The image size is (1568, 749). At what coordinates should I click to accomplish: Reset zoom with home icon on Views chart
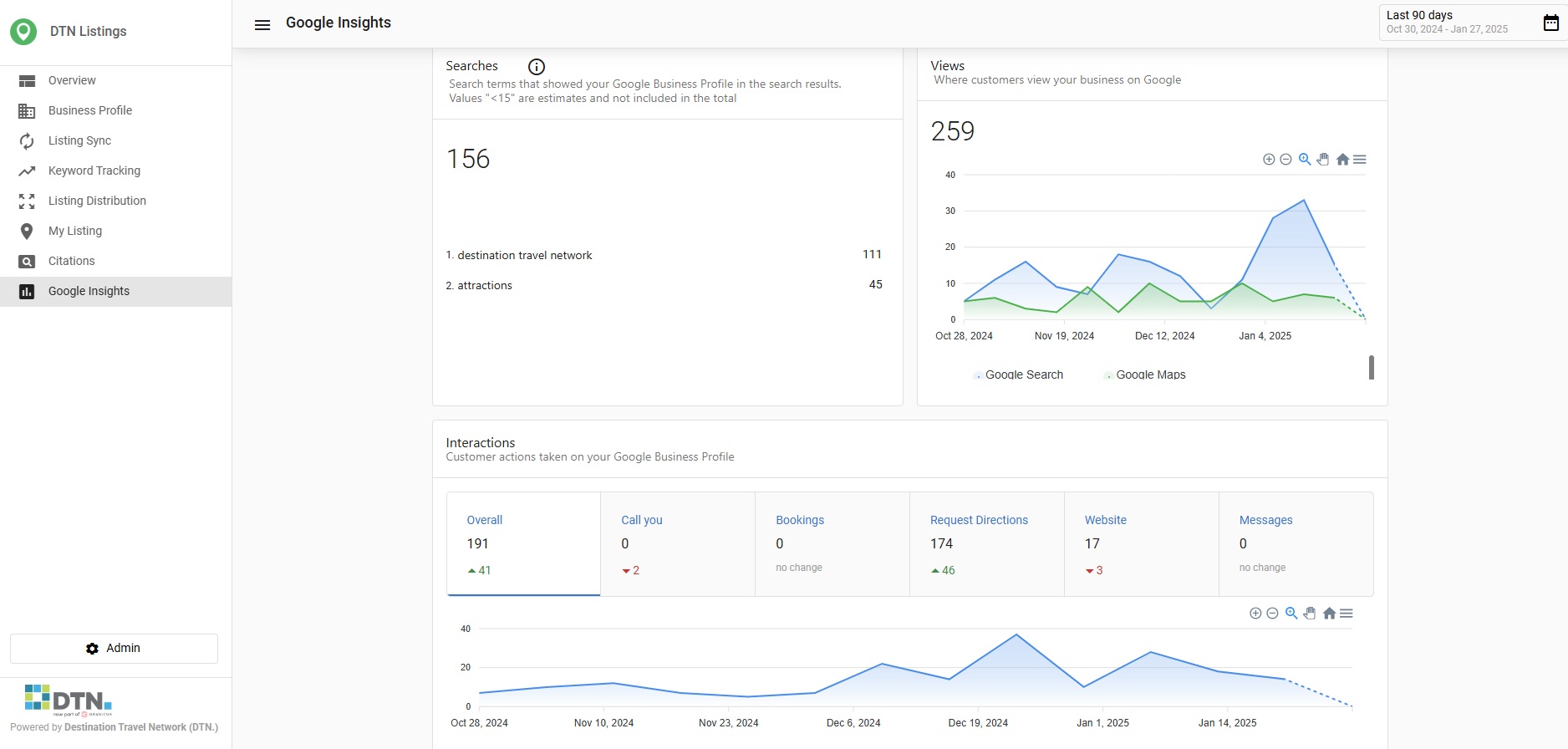(1342, 159)
